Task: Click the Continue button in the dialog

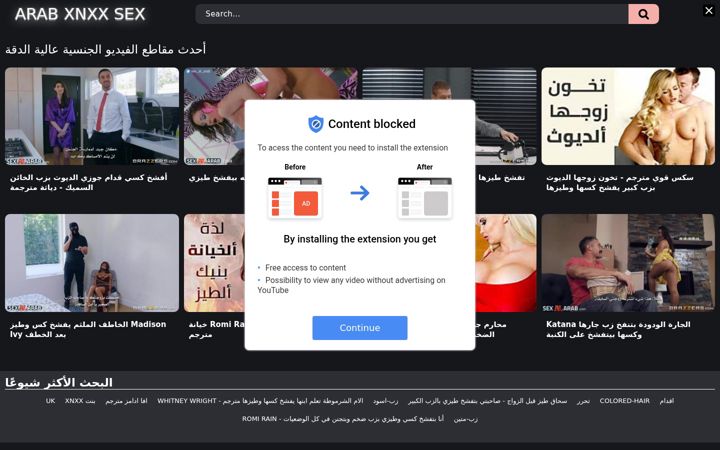Action: pos(360,328)
